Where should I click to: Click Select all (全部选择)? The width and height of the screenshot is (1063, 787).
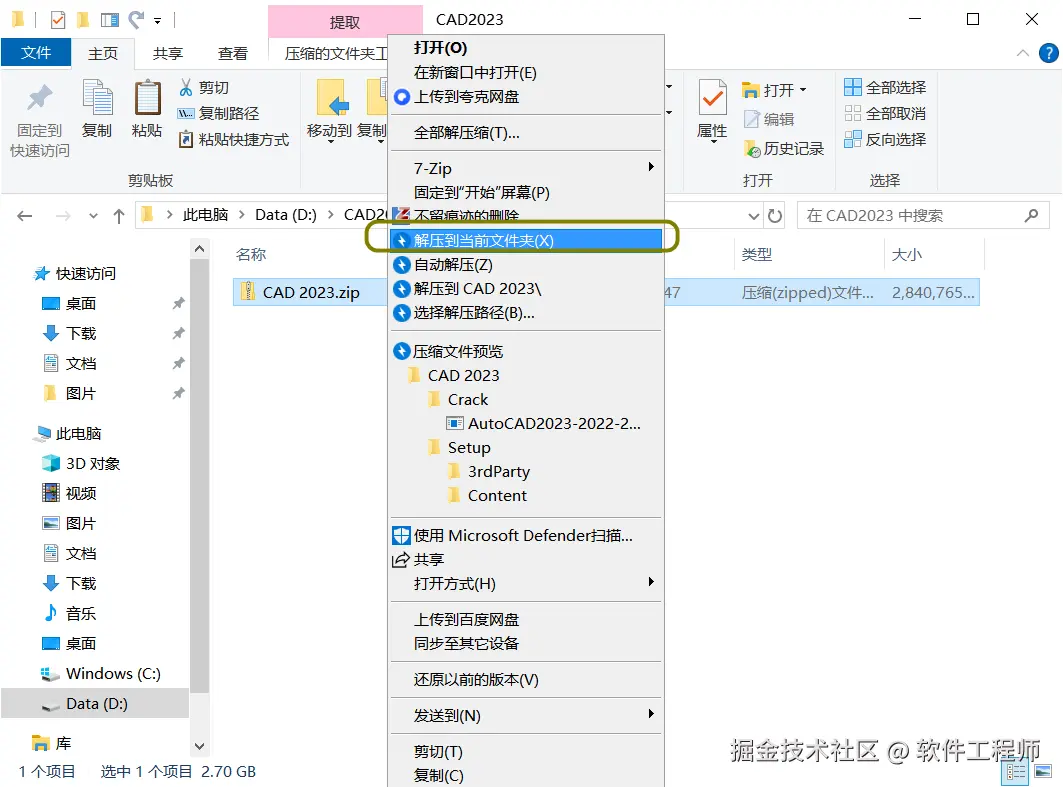(x=885, y=87)
